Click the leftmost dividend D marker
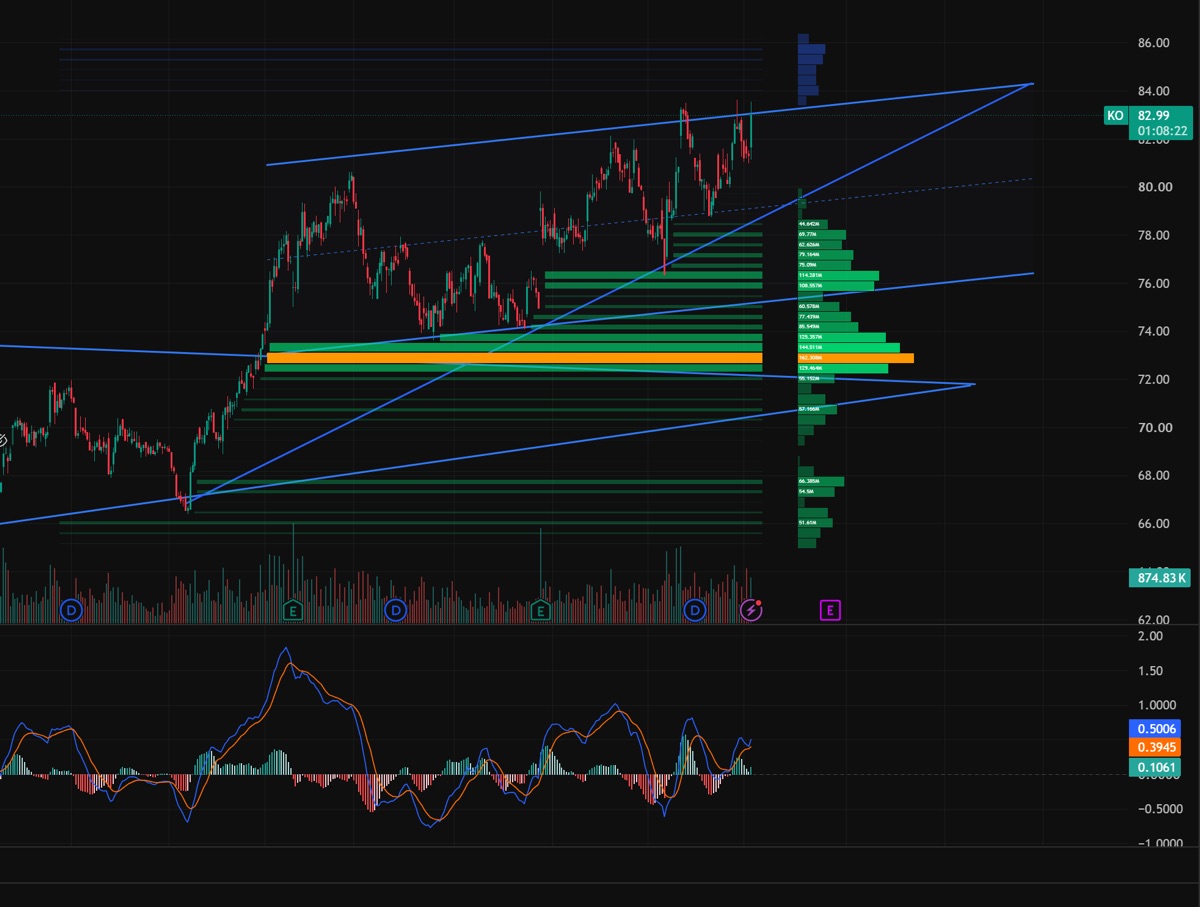The width and height of the screenshot is (1200, 907). tap(71, 609)
